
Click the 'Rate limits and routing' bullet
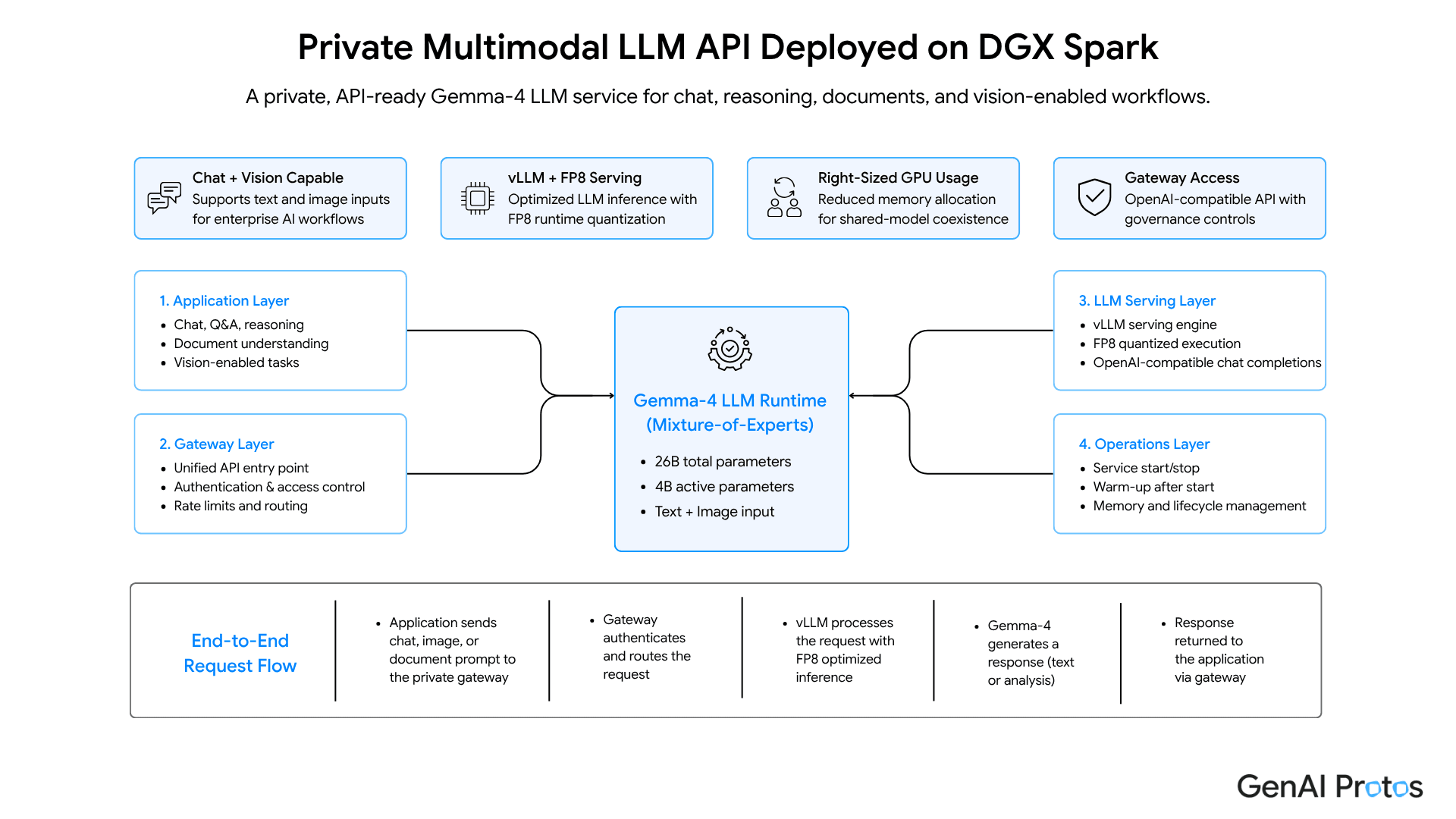pos(240,506)
